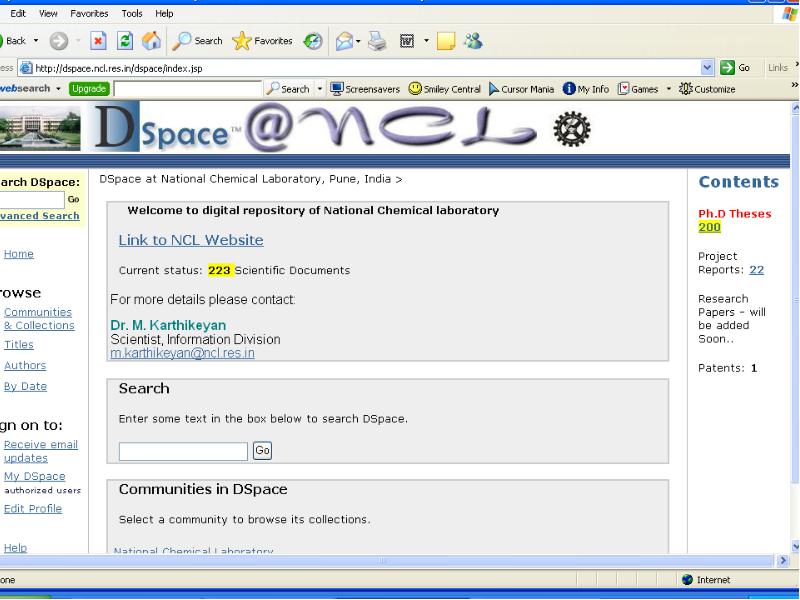Open the Advanced Search link
800x600 pixels.
click(40, 216)
